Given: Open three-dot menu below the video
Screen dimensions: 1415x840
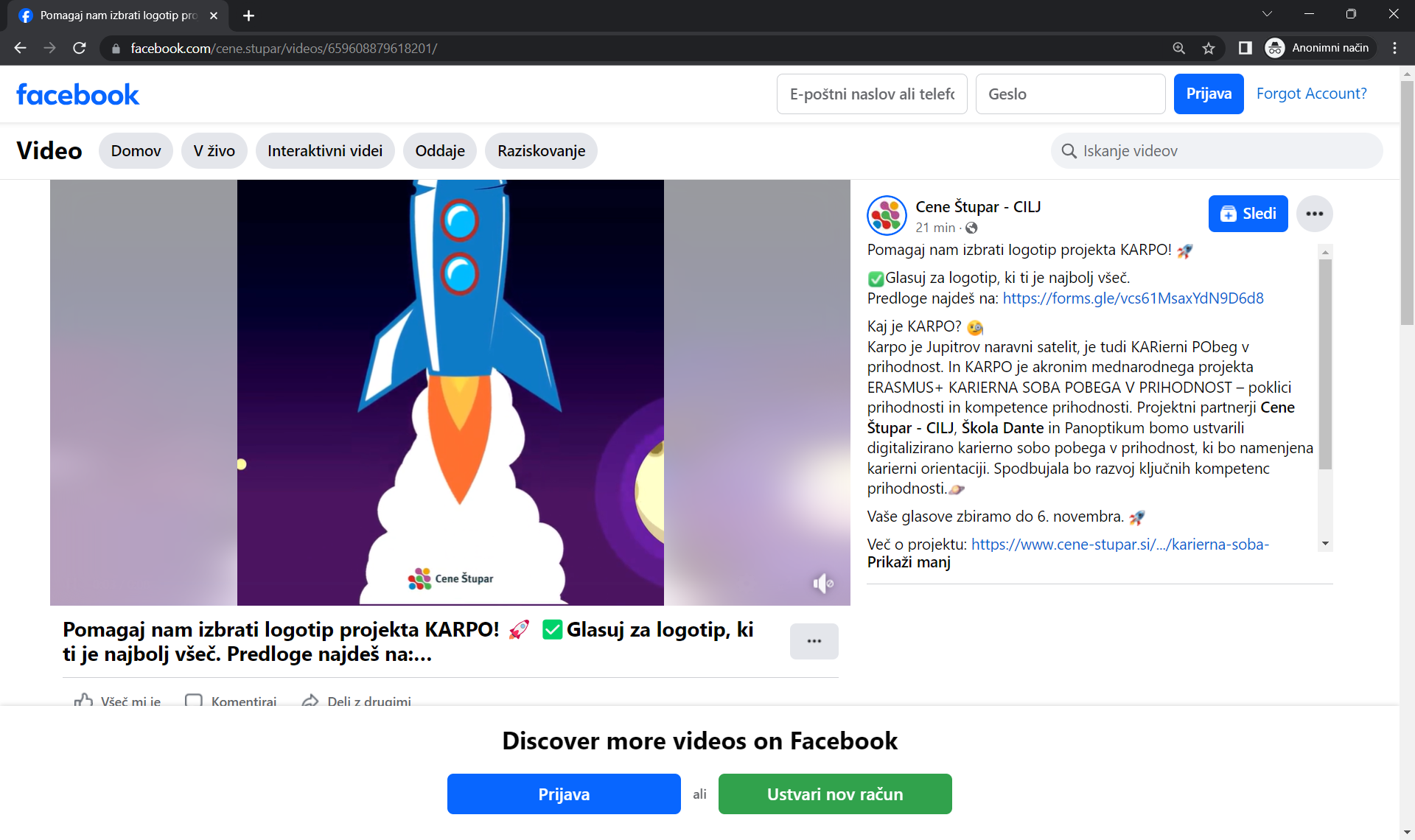Looking at the screenshot, I should click(x=814, y=641).
